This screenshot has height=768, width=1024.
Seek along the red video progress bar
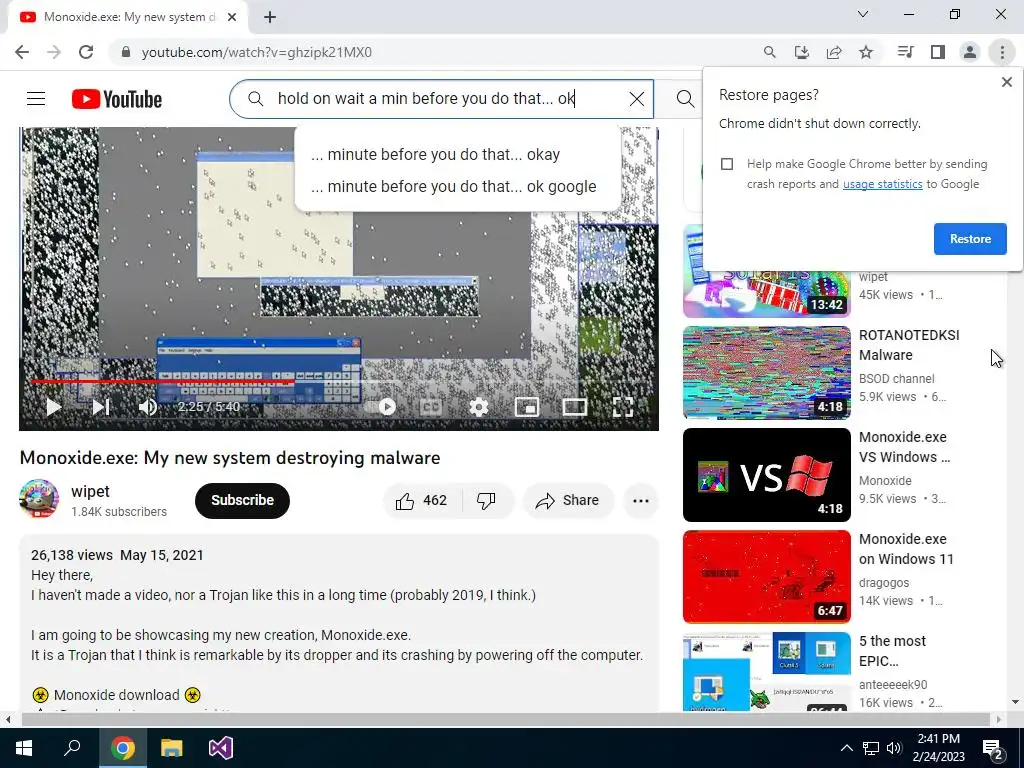click(x=162, y=381)
